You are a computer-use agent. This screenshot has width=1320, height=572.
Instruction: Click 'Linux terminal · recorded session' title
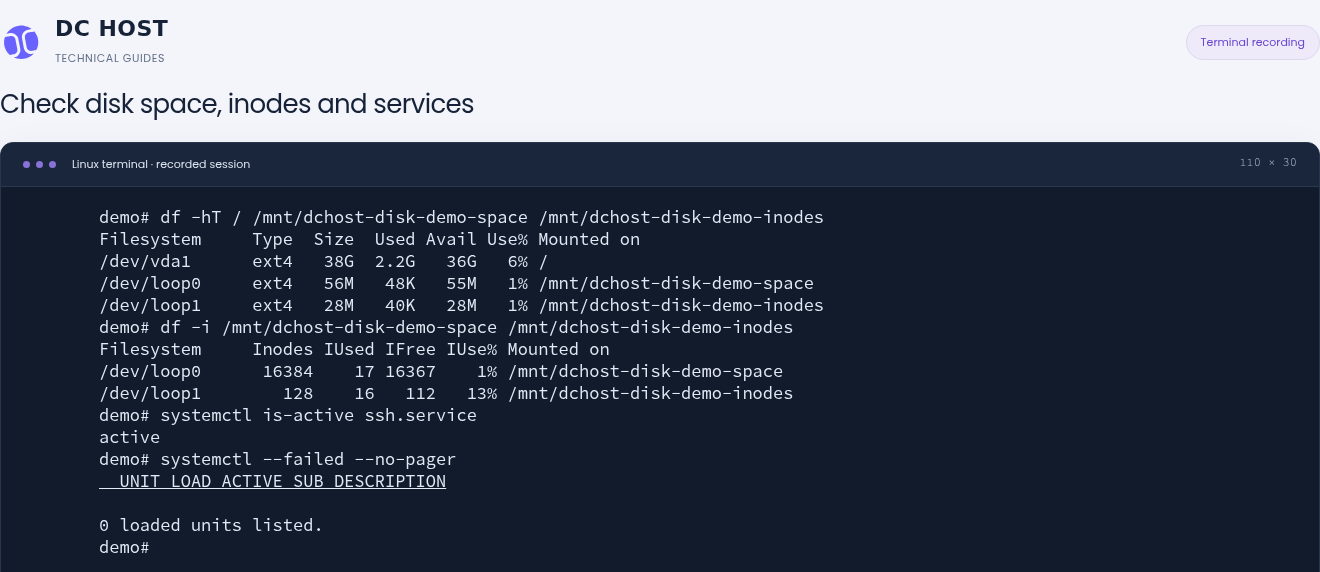coord(161,164)
